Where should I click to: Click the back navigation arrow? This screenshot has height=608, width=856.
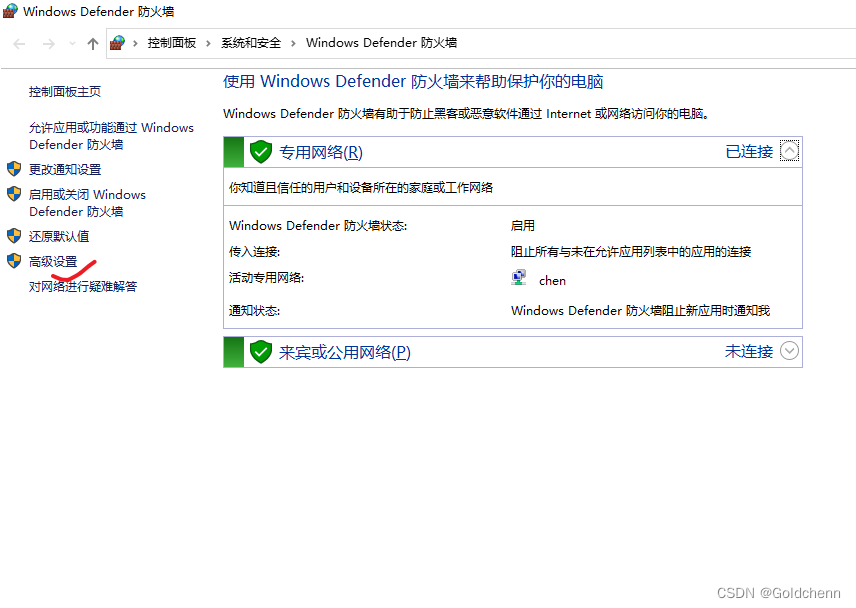[18, 43]
